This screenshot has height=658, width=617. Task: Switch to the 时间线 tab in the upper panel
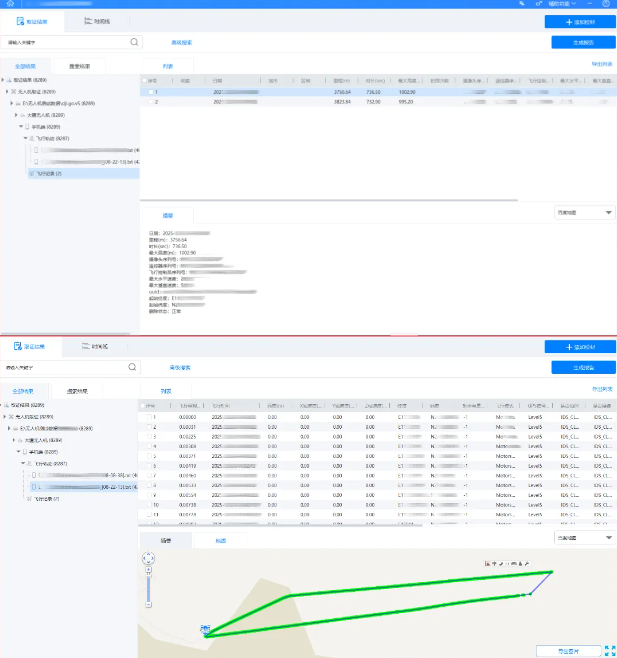[97, 20]
